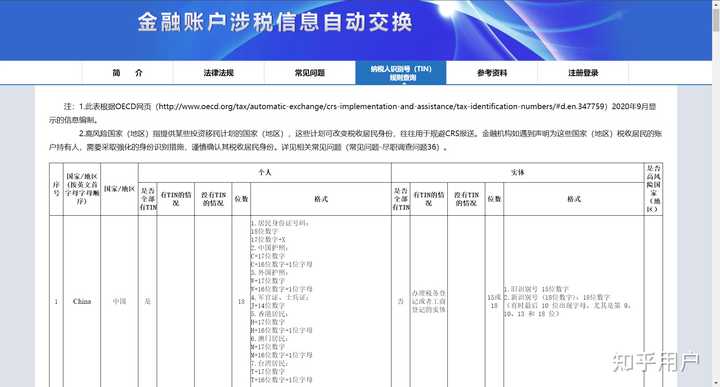Viewport: 720px width, 387px height.
Task: Click the 是否高风险国家 column header
Action: click(653, 189)
